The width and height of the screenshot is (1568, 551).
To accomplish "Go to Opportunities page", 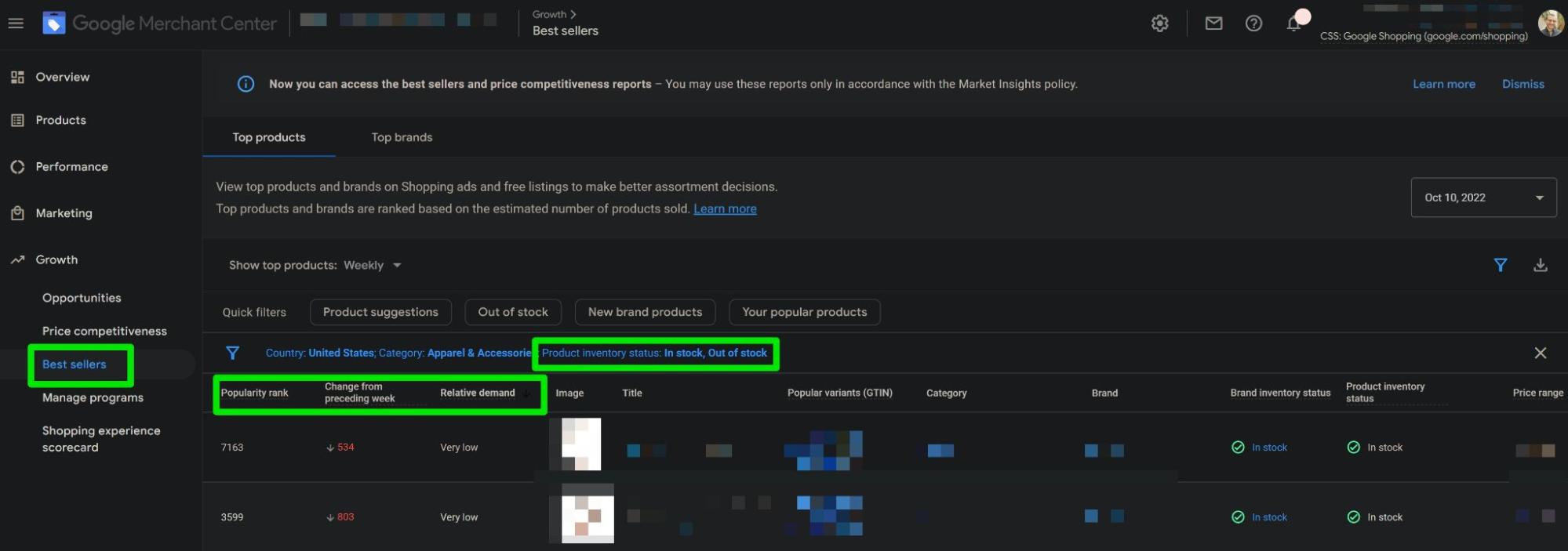I will 82,298.
